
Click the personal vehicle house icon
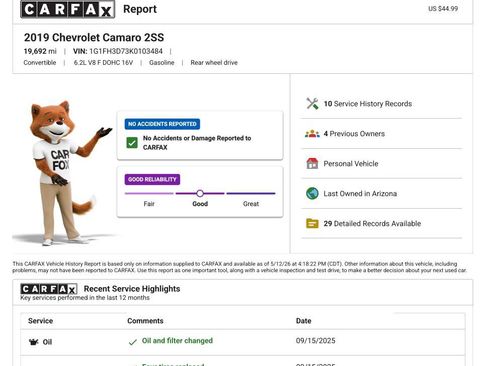(x=312, y=163)
